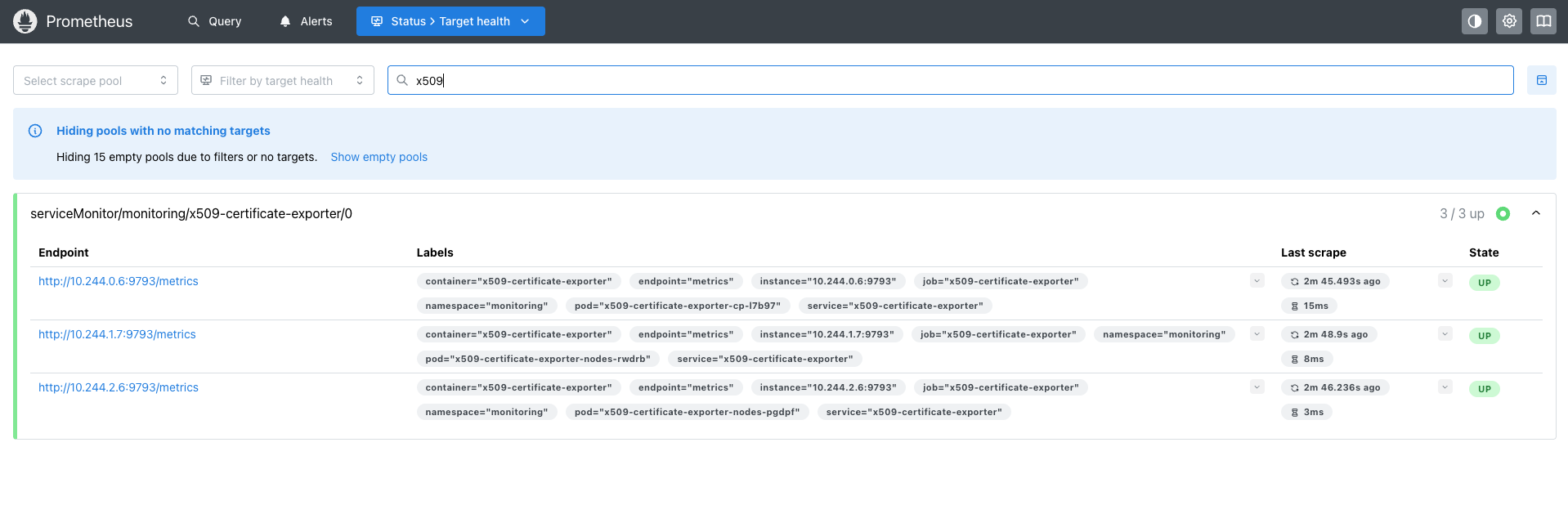This screenshot has height=514, width=1568.
Task: Open the Select scrape pool dropdown
Action: 96,80
